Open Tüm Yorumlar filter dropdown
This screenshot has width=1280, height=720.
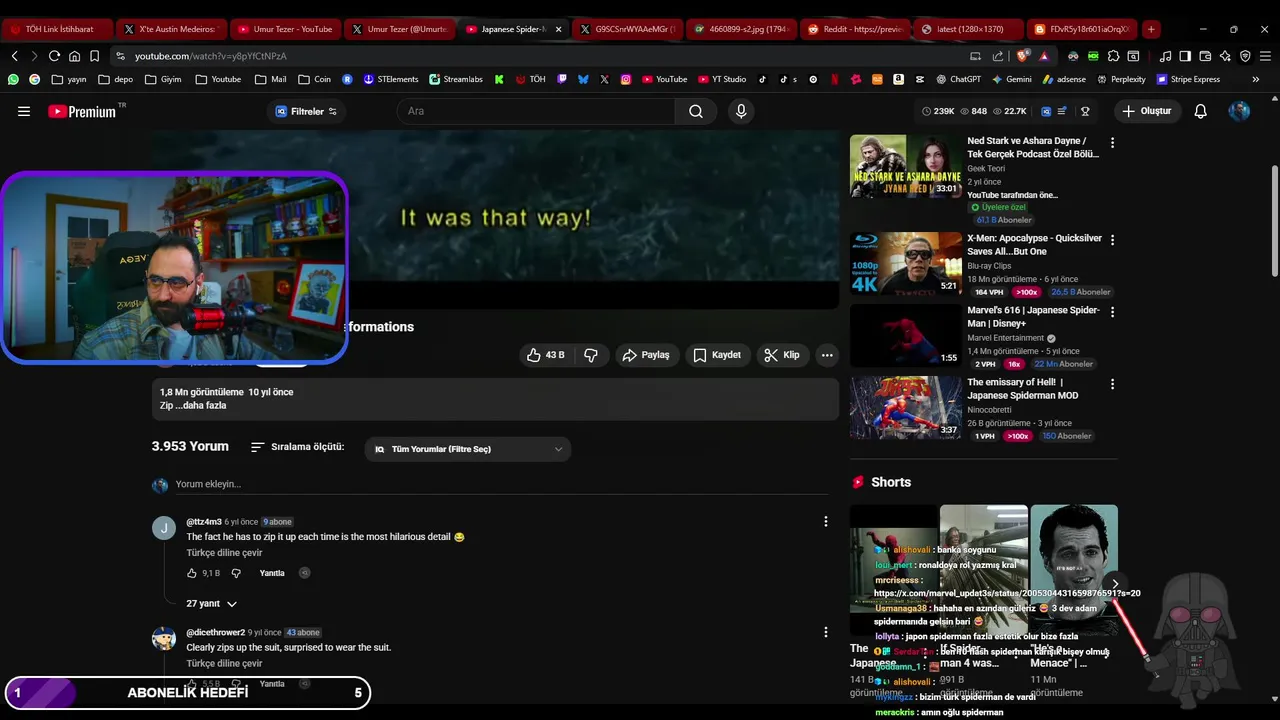coord(468,449)
